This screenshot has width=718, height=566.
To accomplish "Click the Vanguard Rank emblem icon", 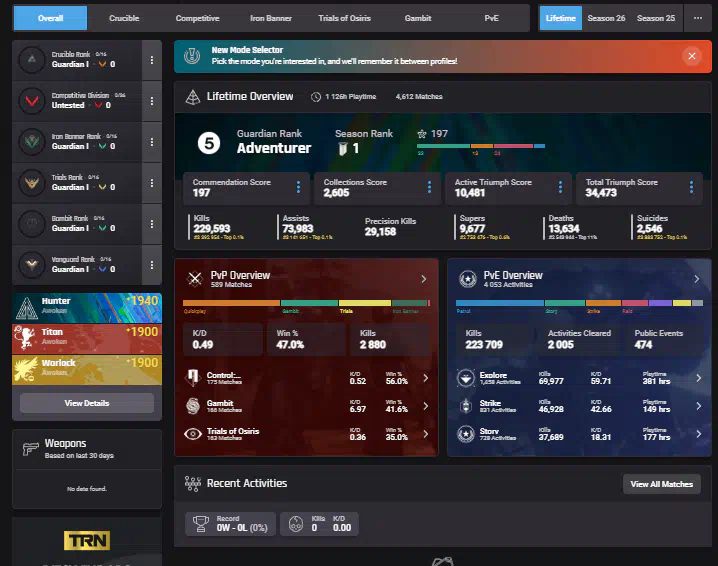I will pyautogui.click(x=32, y=265).
